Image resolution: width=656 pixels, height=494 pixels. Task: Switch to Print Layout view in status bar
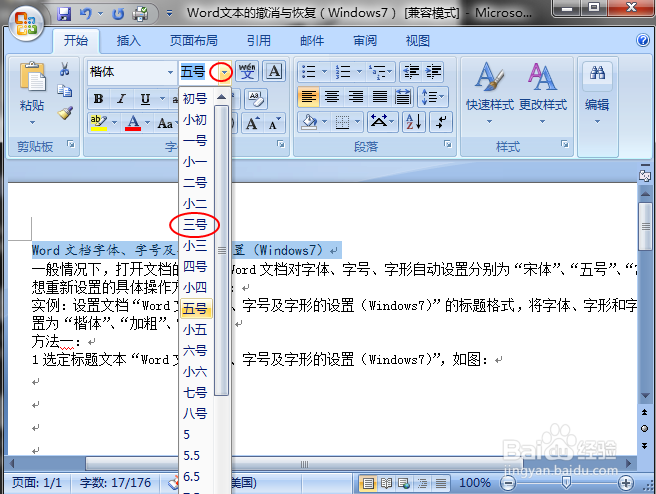click(368, 484)
